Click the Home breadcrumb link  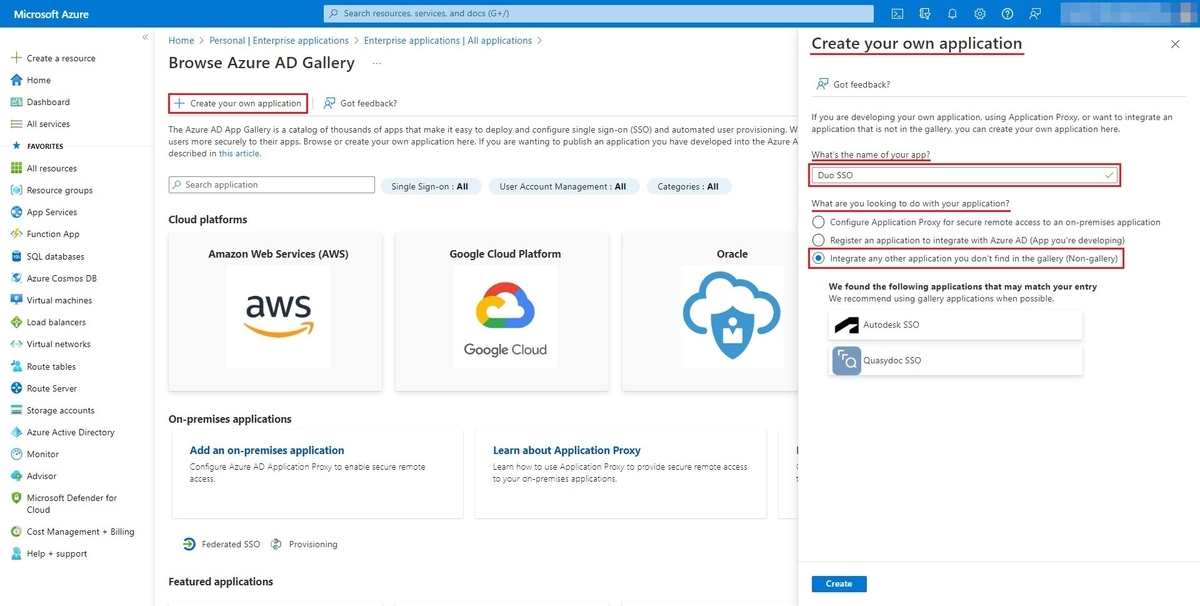tap(181, 41)
